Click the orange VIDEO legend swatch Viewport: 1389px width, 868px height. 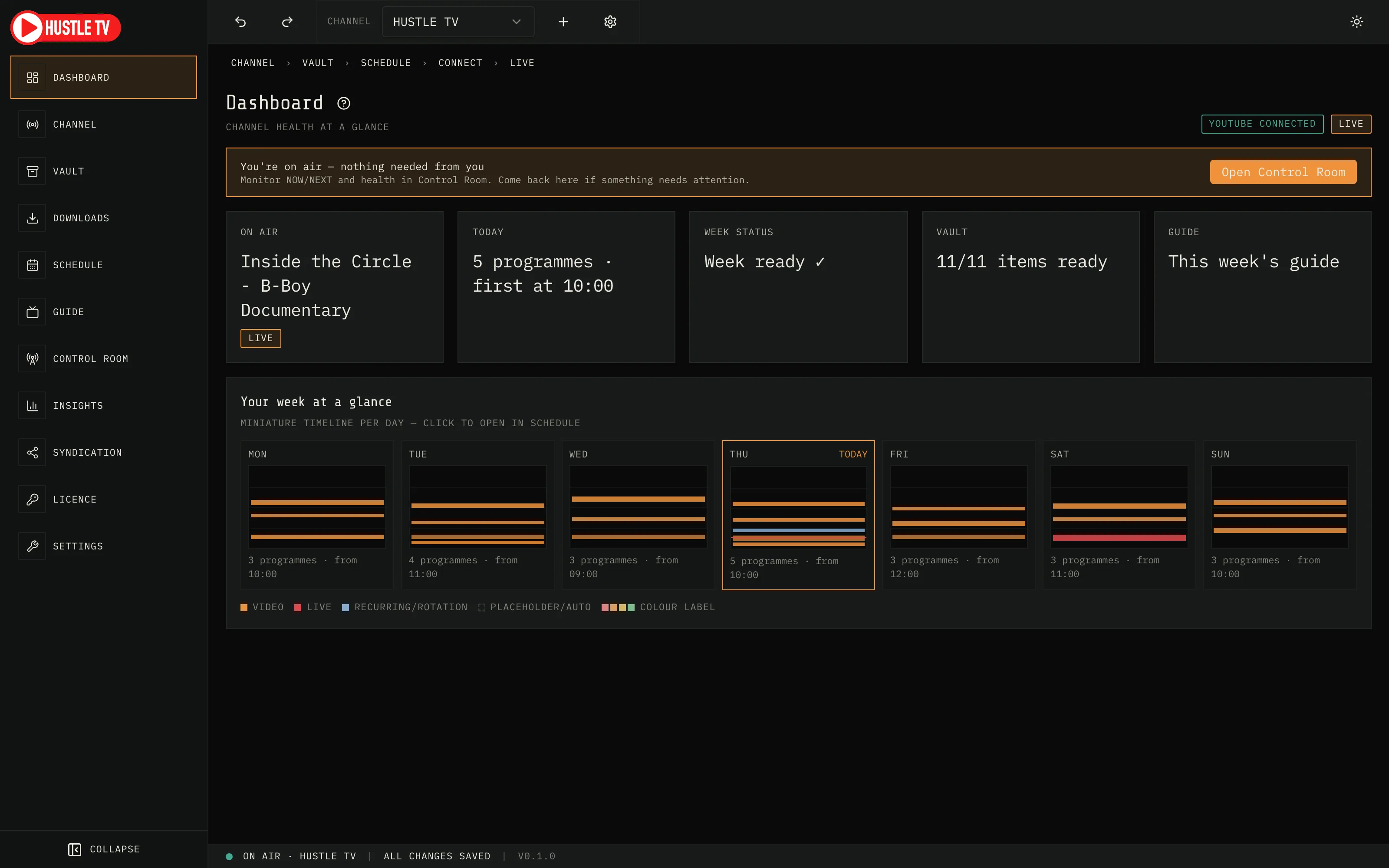point(244,607)
